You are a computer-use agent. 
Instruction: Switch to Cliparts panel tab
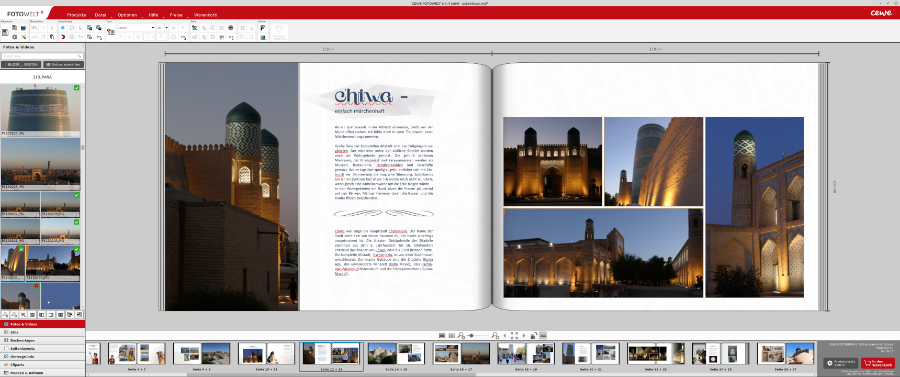point(42,364)
